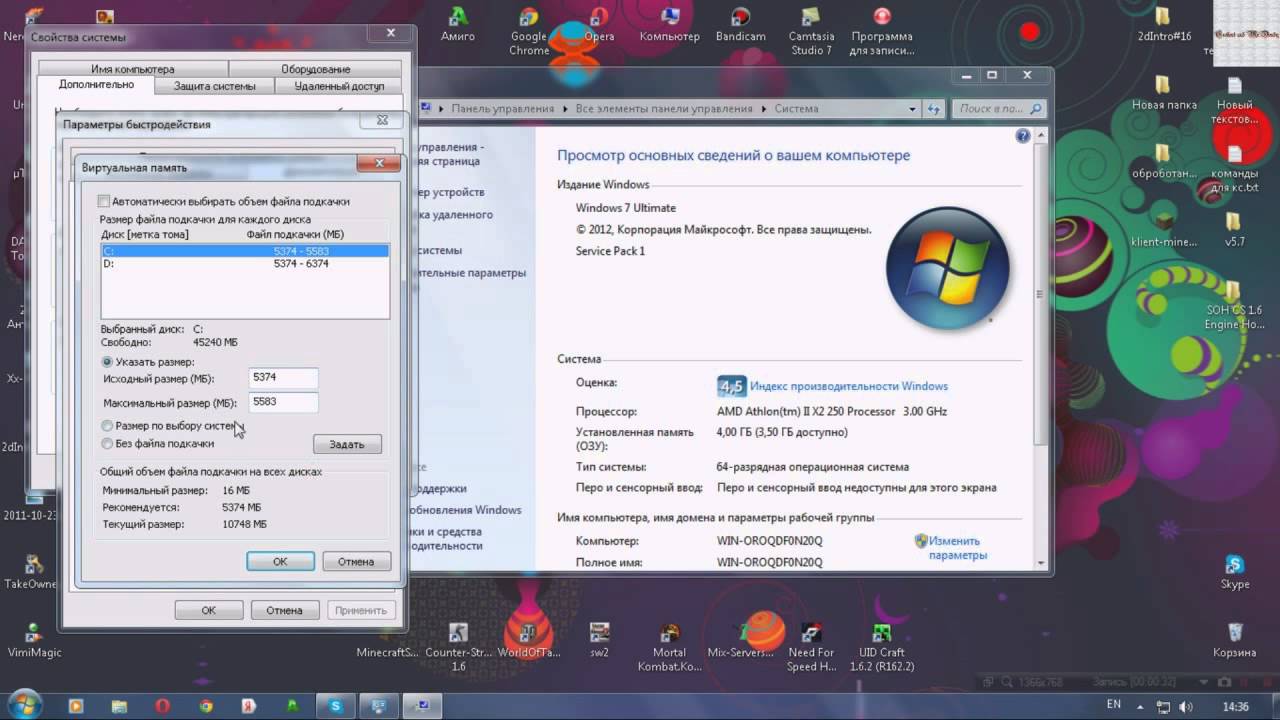
Task: Expand the Панель управления breadcrumb arrow
Action: 564,109
